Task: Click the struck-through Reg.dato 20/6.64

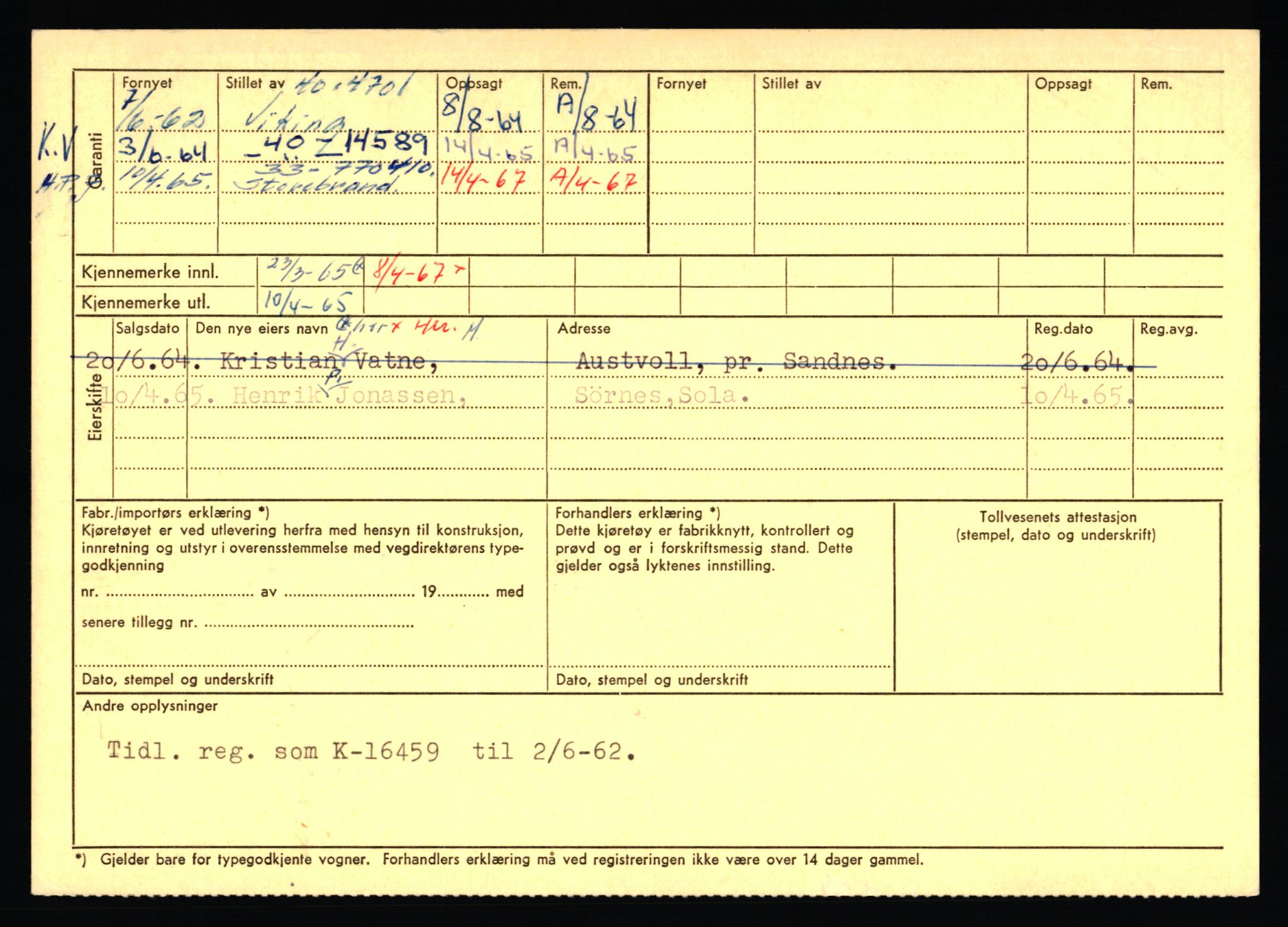Action: coord(1077,361)
